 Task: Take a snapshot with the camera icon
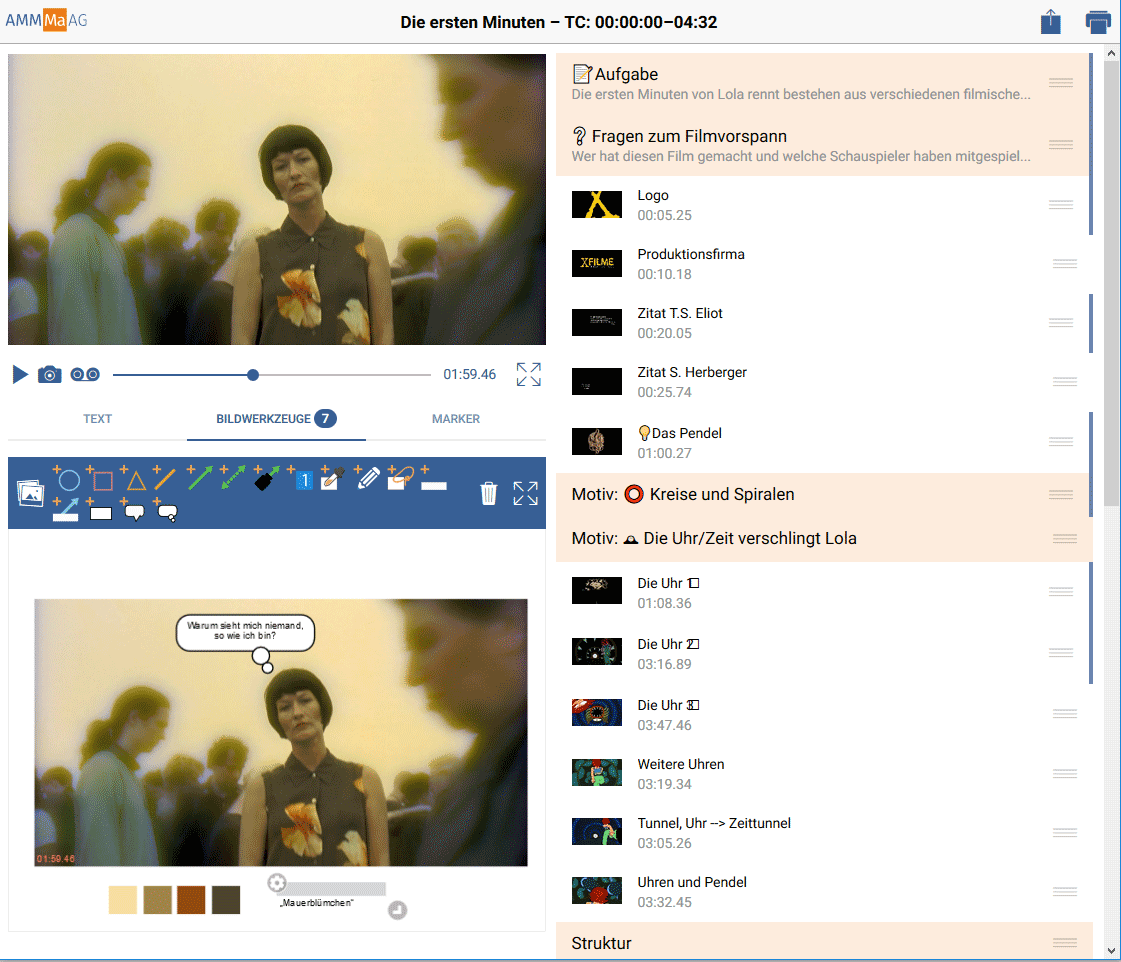[49, 375]
